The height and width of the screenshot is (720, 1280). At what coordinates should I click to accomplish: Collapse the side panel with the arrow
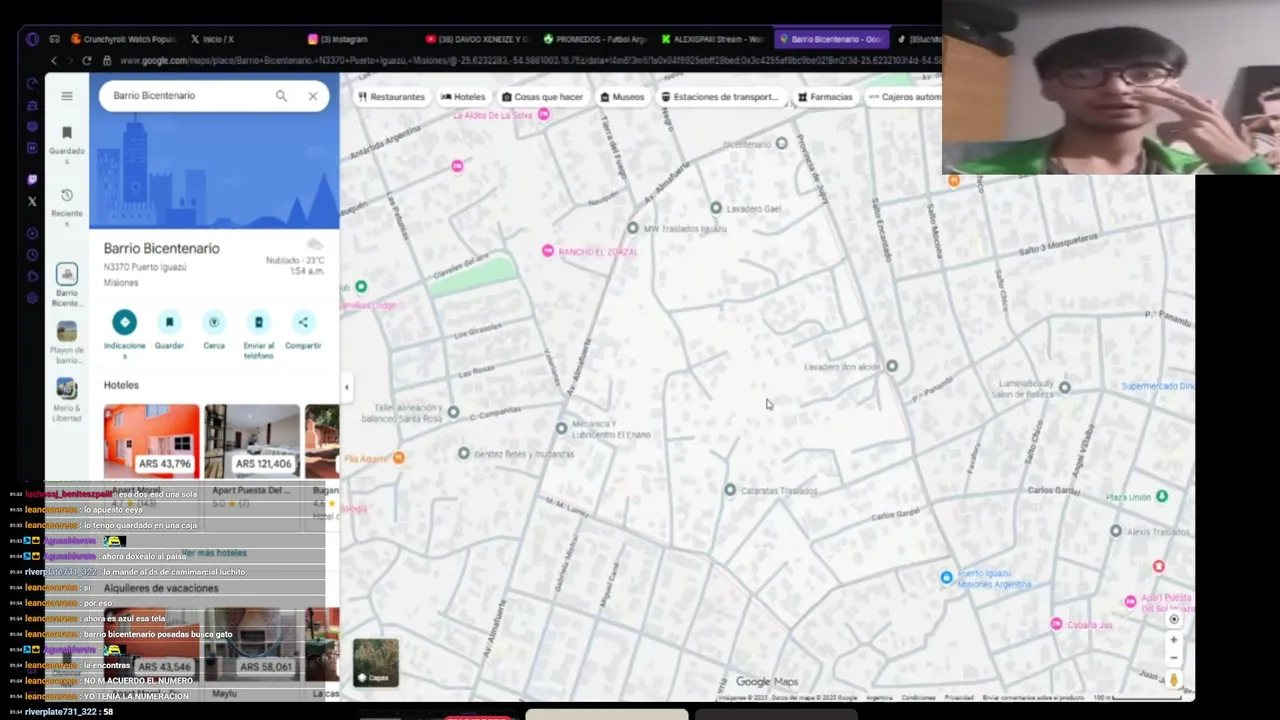(x=346, y=387)
